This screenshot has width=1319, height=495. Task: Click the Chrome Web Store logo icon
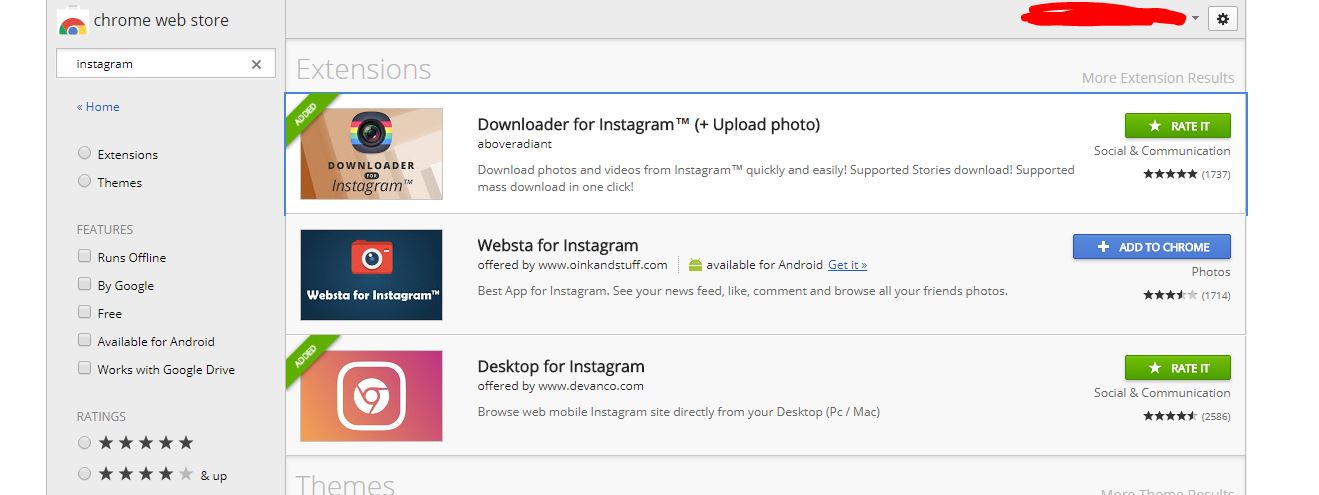click(x=73, y=21)
